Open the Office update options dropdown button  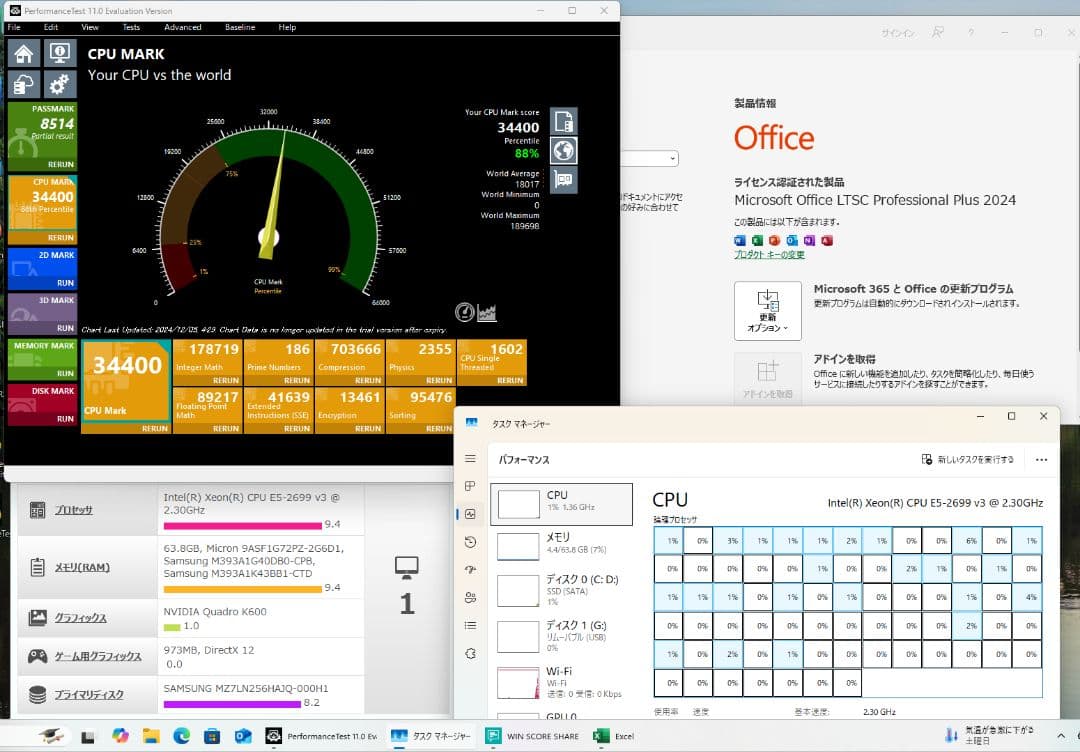pos(767,311)
